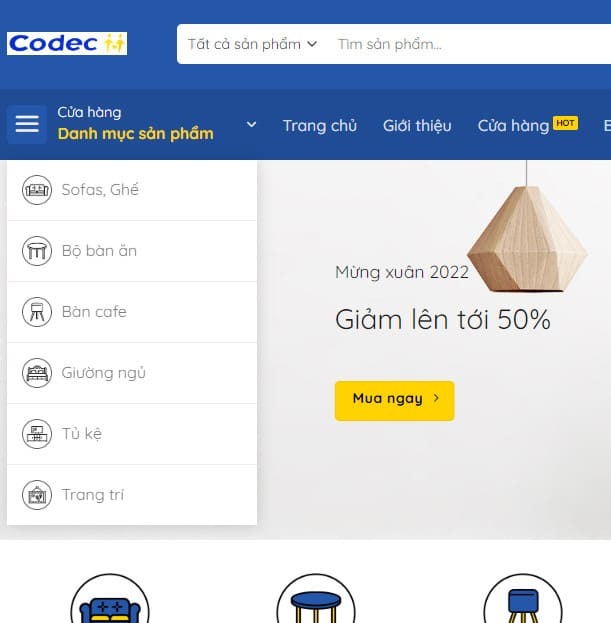Click the bed icon for Giường ngủ

[37, 373]
